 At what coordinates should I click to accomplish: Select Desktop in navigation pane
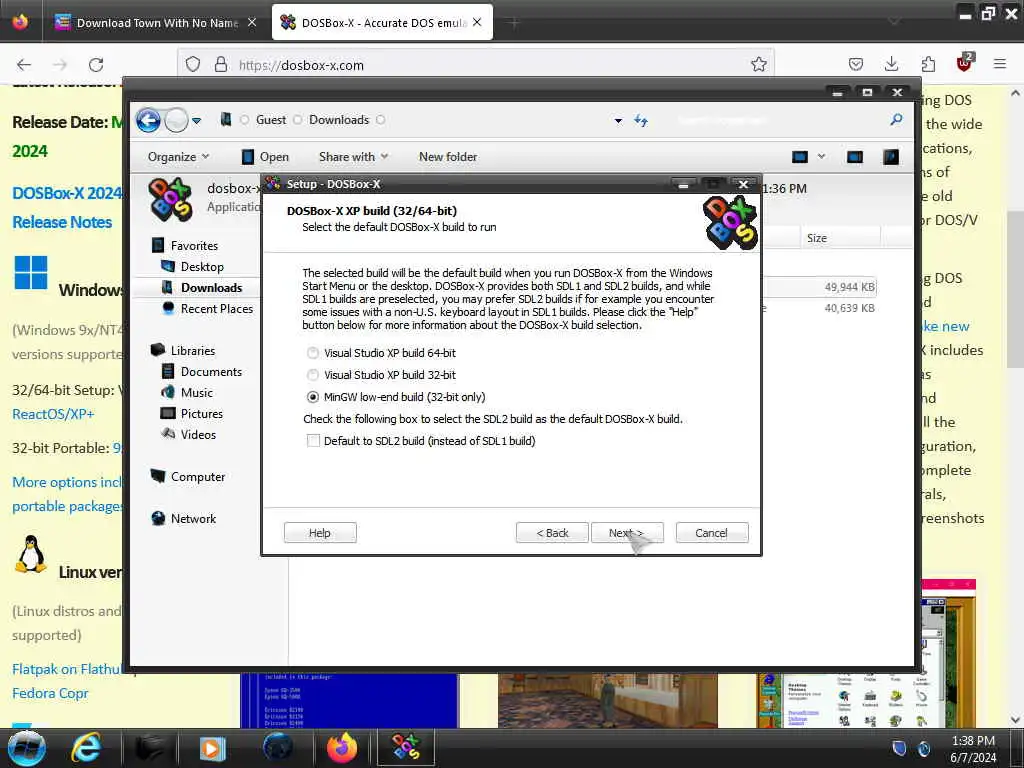(x=202, y=266)
